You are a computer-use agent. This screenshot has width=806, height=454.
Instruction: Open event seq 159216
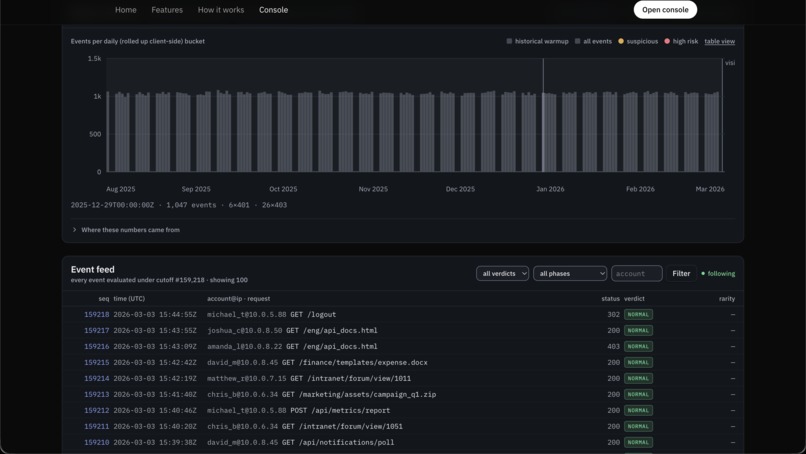coord(97,346)
